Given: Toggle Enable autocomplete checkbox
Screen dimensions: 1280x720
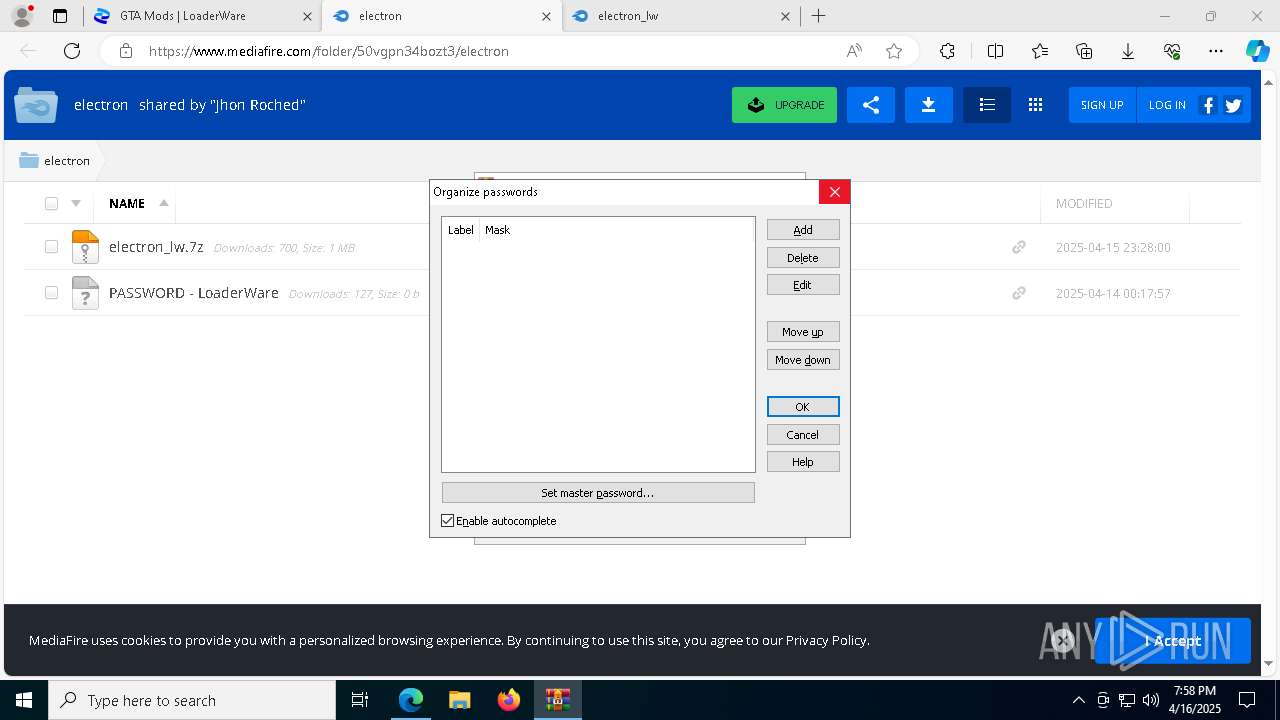Looking at the screenshot, I should [x=448, y=521].
